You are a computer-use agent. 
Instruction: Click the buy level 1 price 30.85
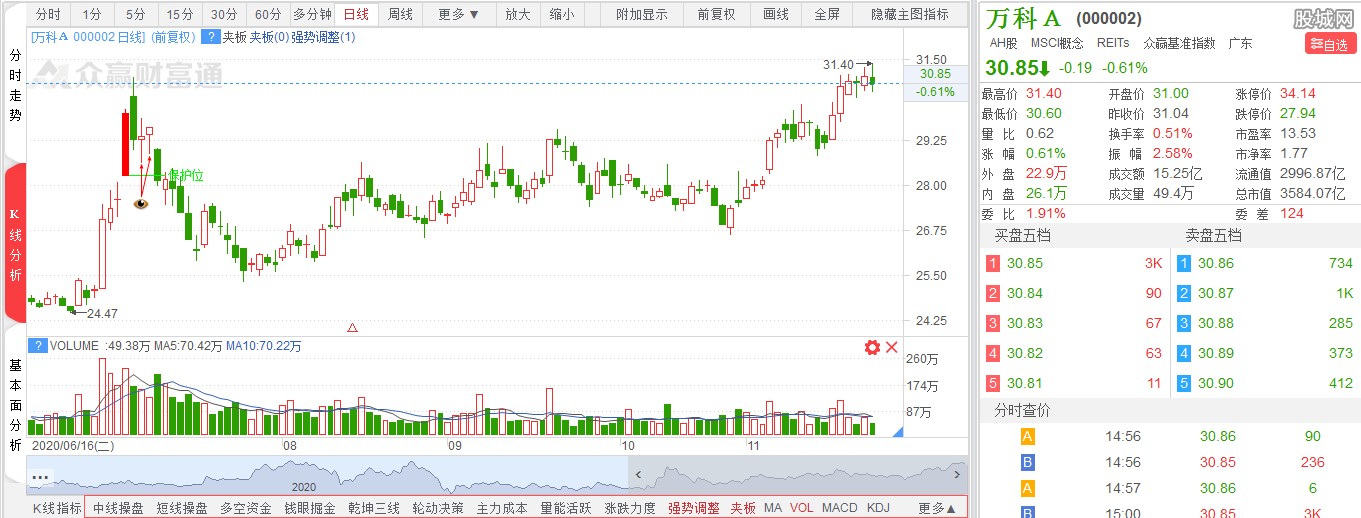click(x=1025, y=264)
